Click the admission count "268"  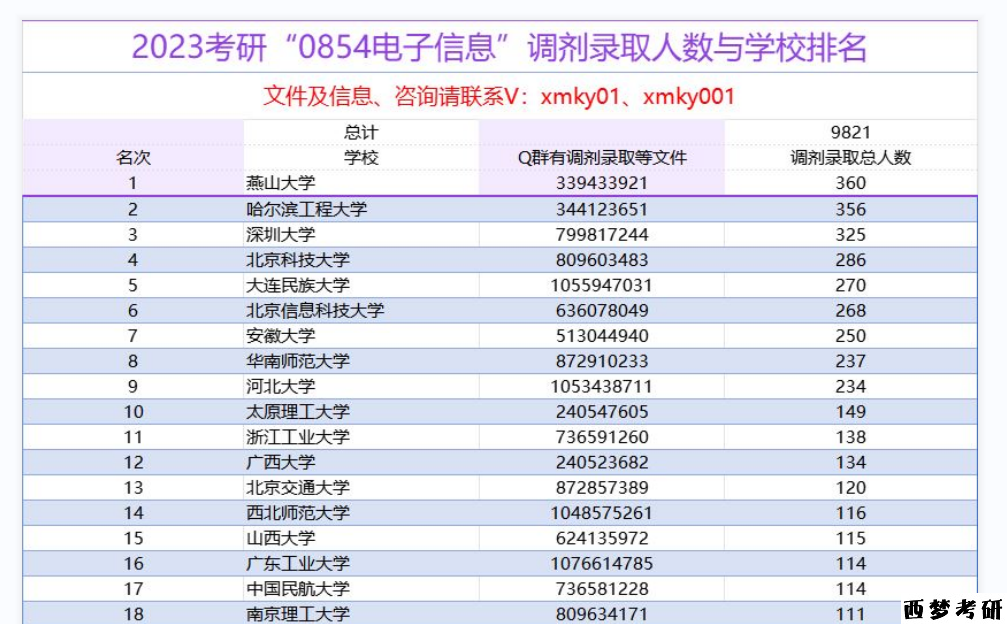click(x=850, y=311)
